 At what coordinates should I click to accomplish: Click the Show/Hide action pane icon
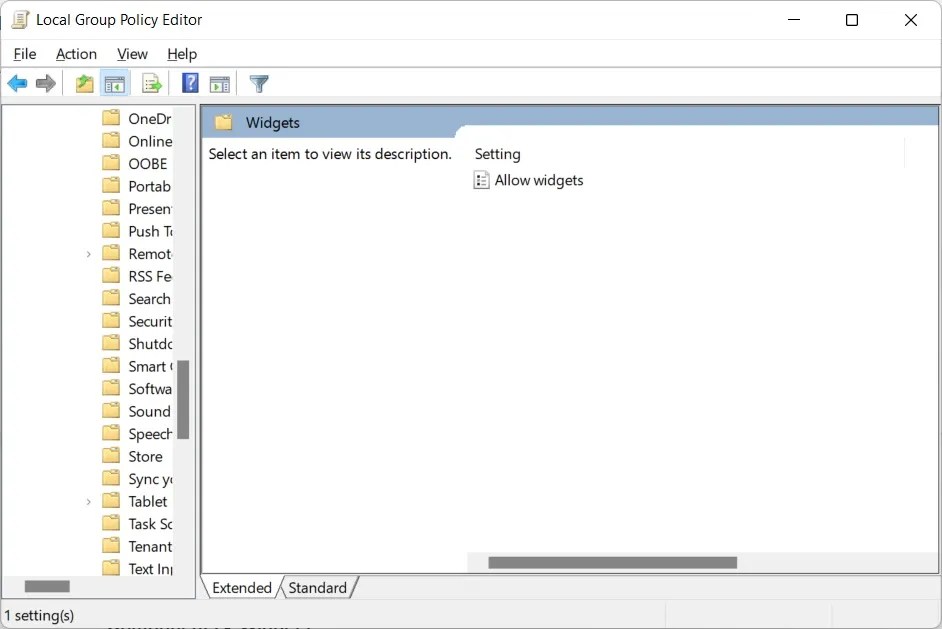pyautogui.click(x=219, y=83)
